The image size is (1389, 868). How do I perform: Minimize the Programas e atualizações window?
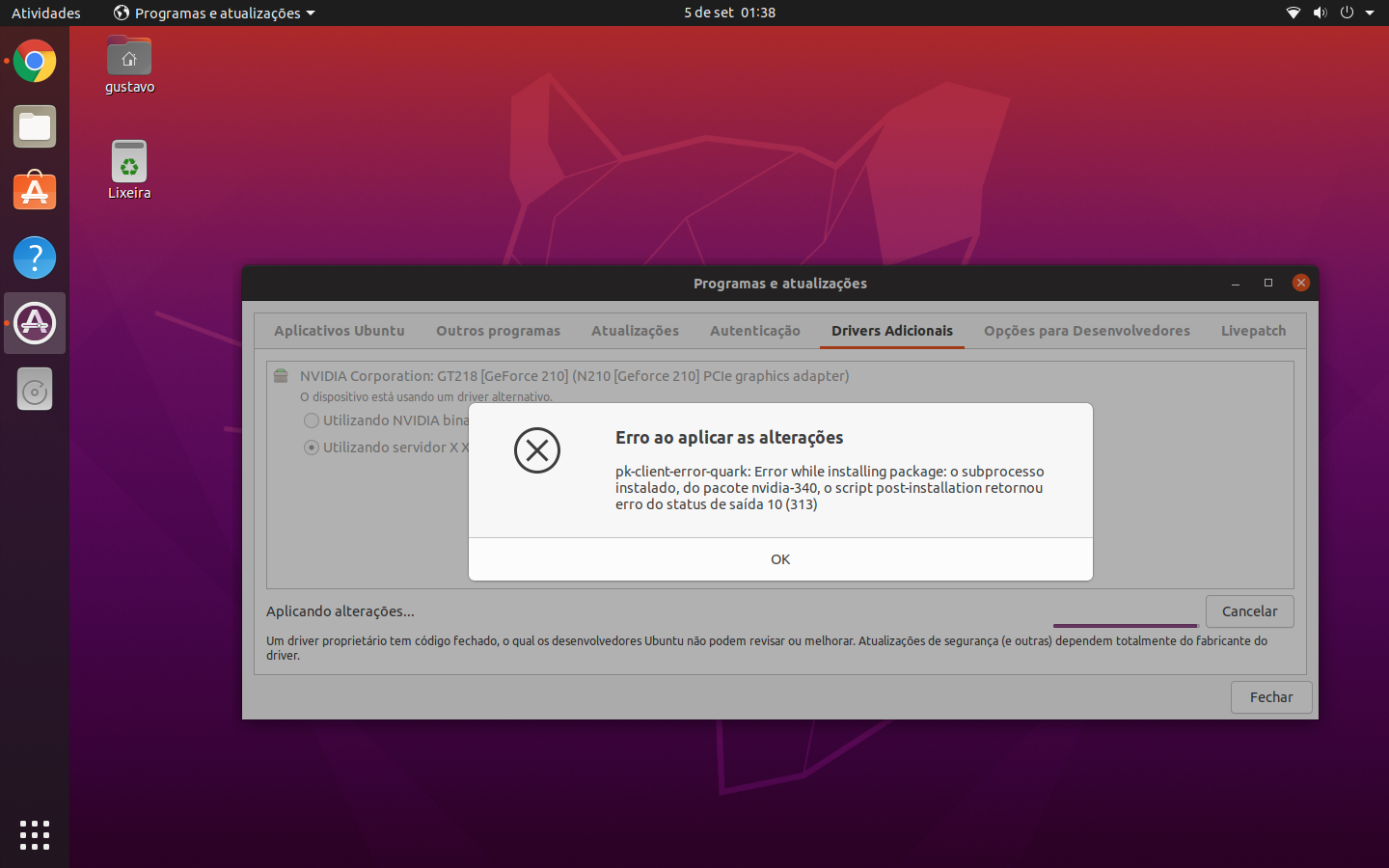[x=1236, y=283]
